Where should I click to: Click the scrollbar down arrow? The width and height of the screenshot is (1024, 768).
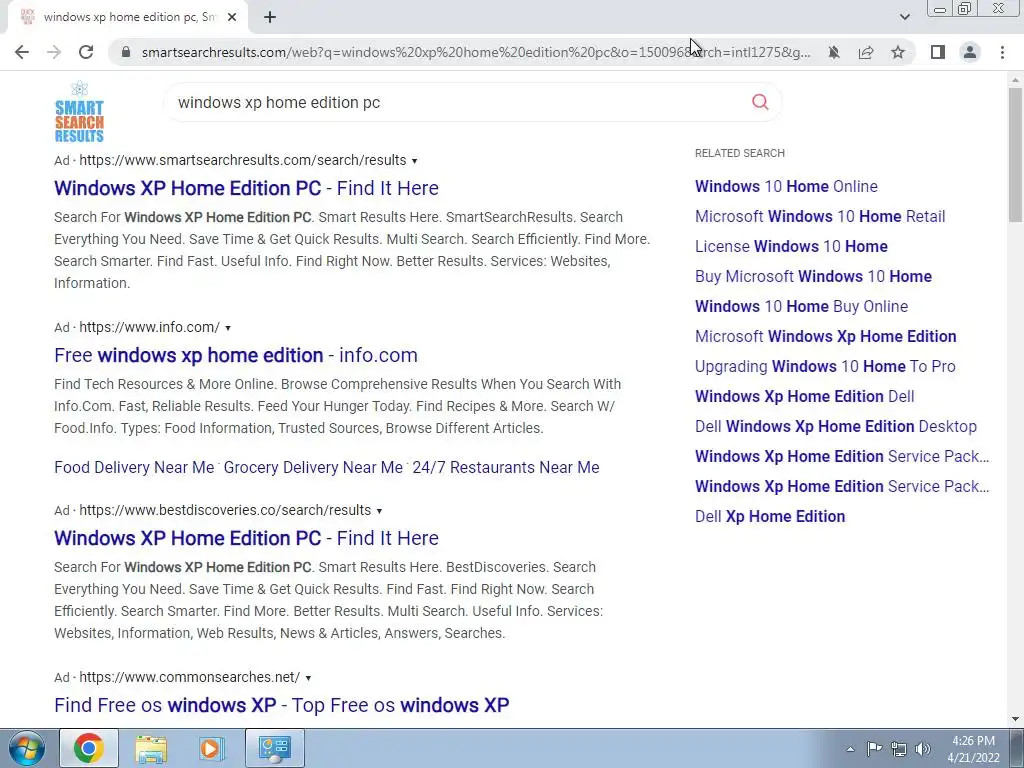point(1015,720)
